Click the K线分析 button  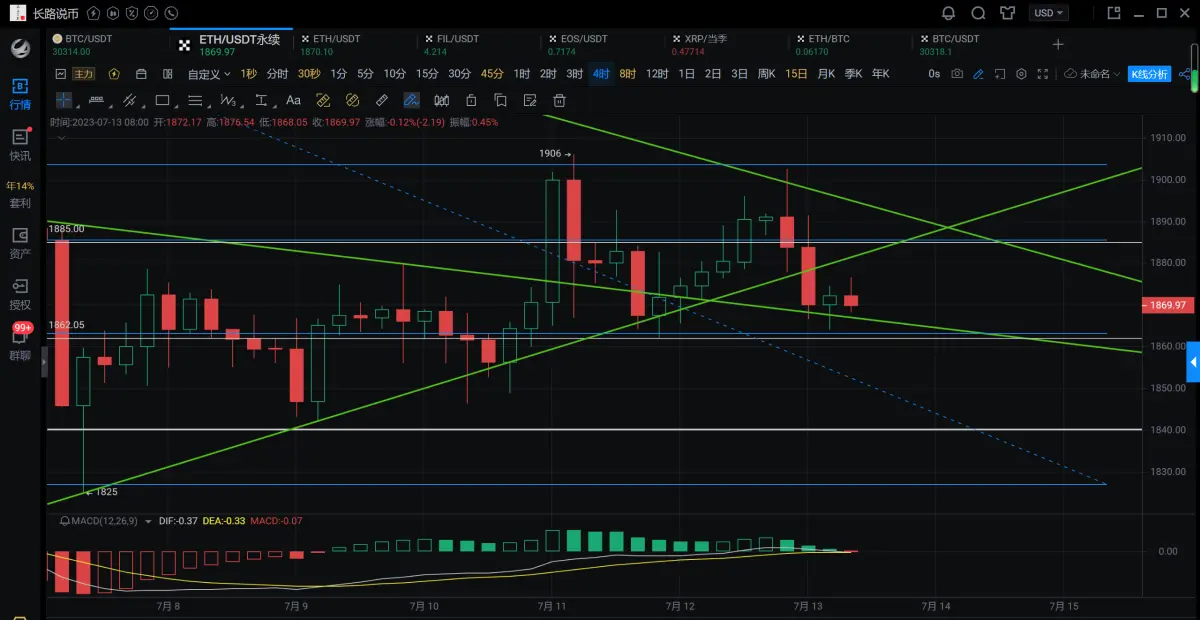coord(1149,74)
